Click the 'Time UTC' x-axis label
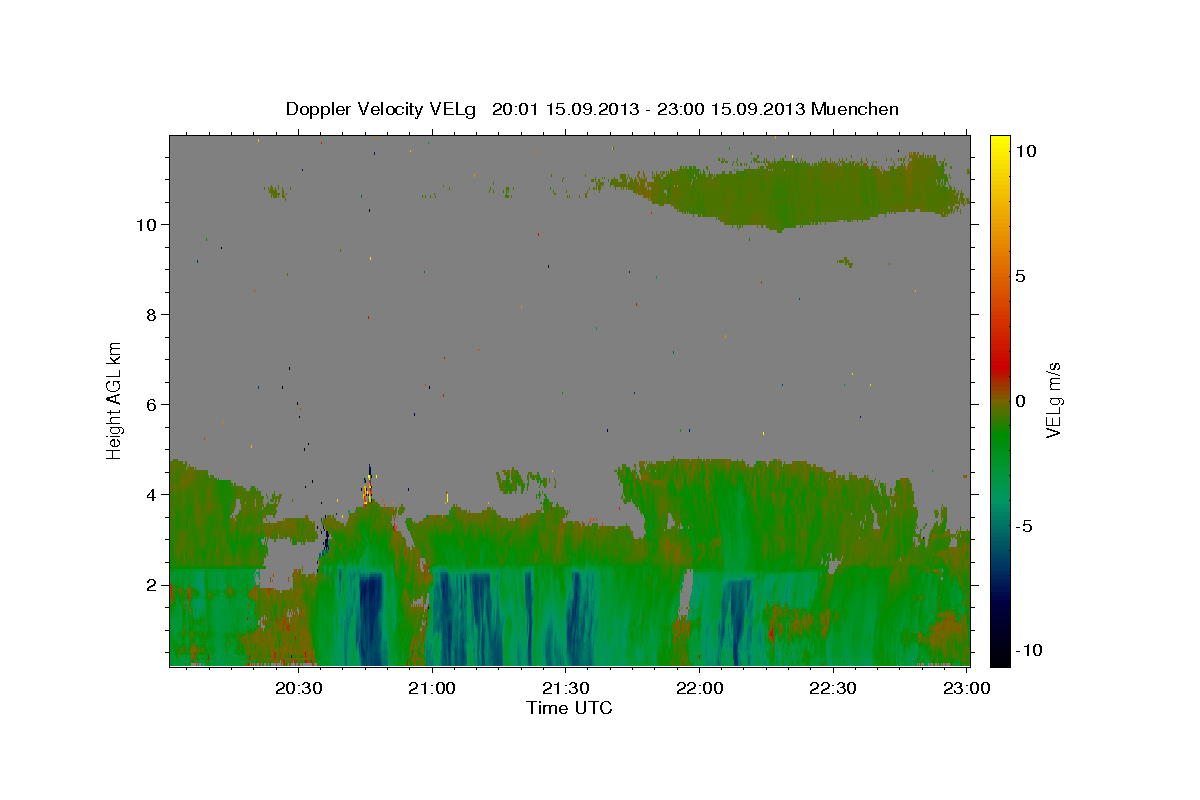The image size is (1200, 800). tap(569, 708)
